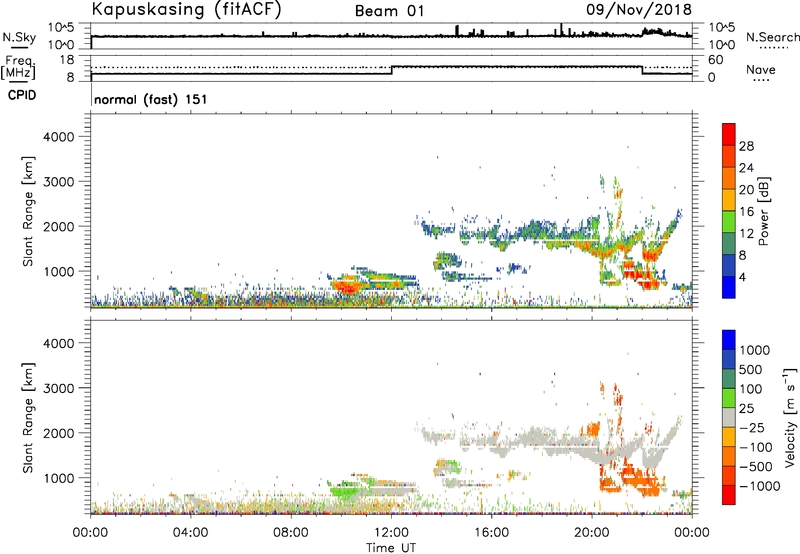Click the 'Freq. [MHz]' axis label
This screenshot has width=800, height=554.
[18, 68]
